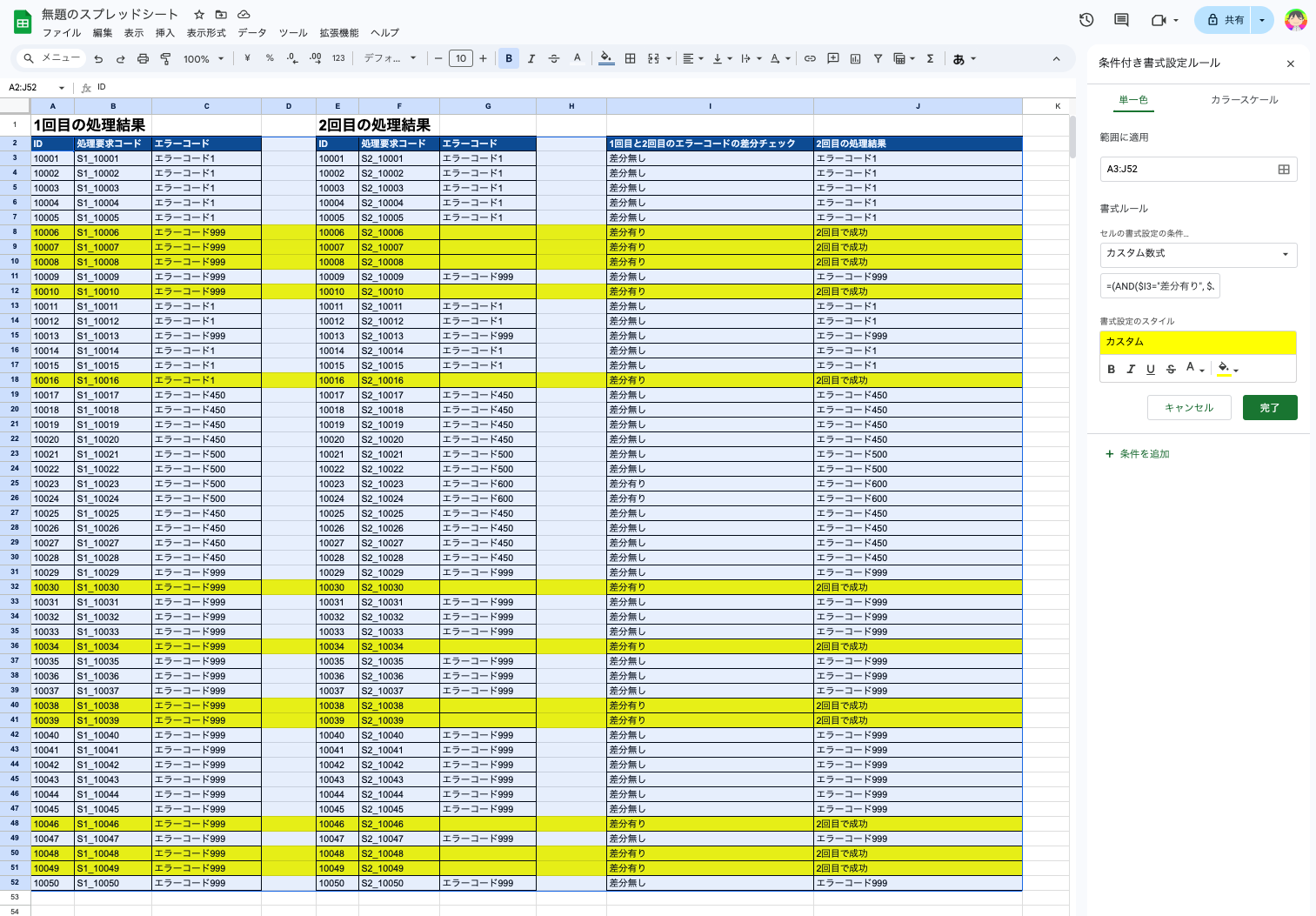This screenshot has height=916, width=1316.
Task: Increase font size with plus button
Action: click(483, 58)
